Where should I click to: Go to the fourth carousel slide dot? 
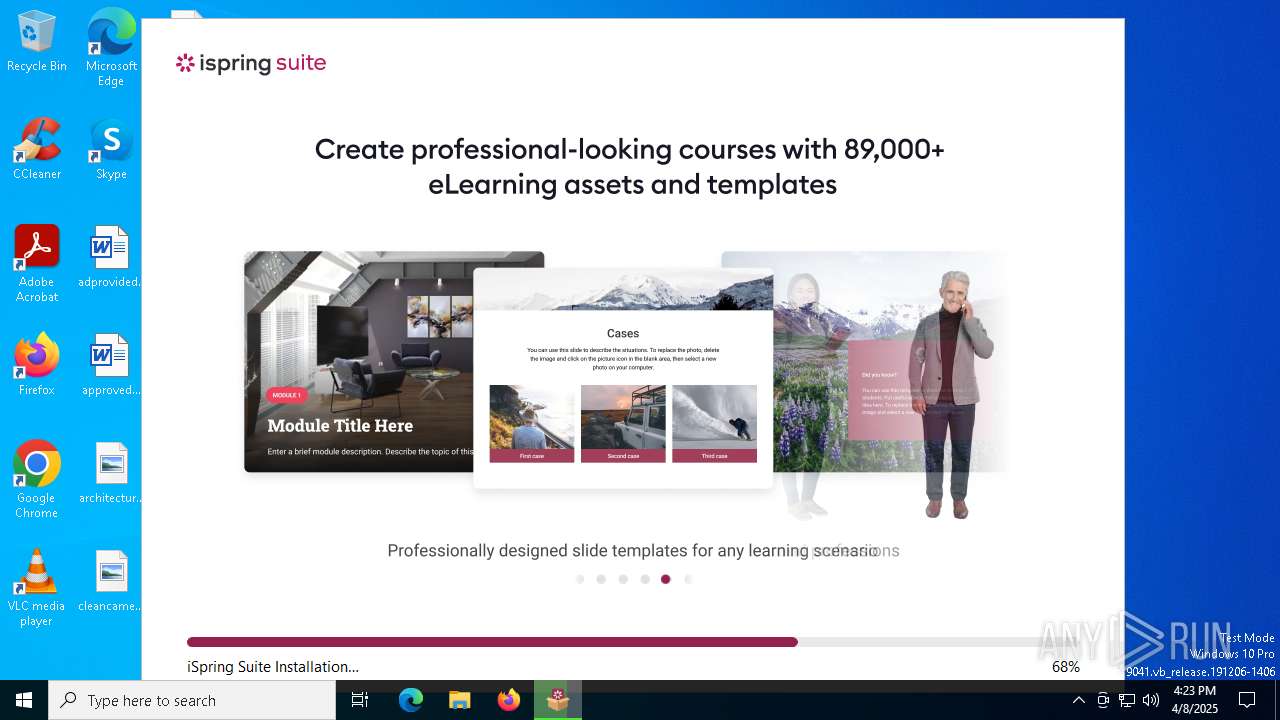click(x=645, y=579)
